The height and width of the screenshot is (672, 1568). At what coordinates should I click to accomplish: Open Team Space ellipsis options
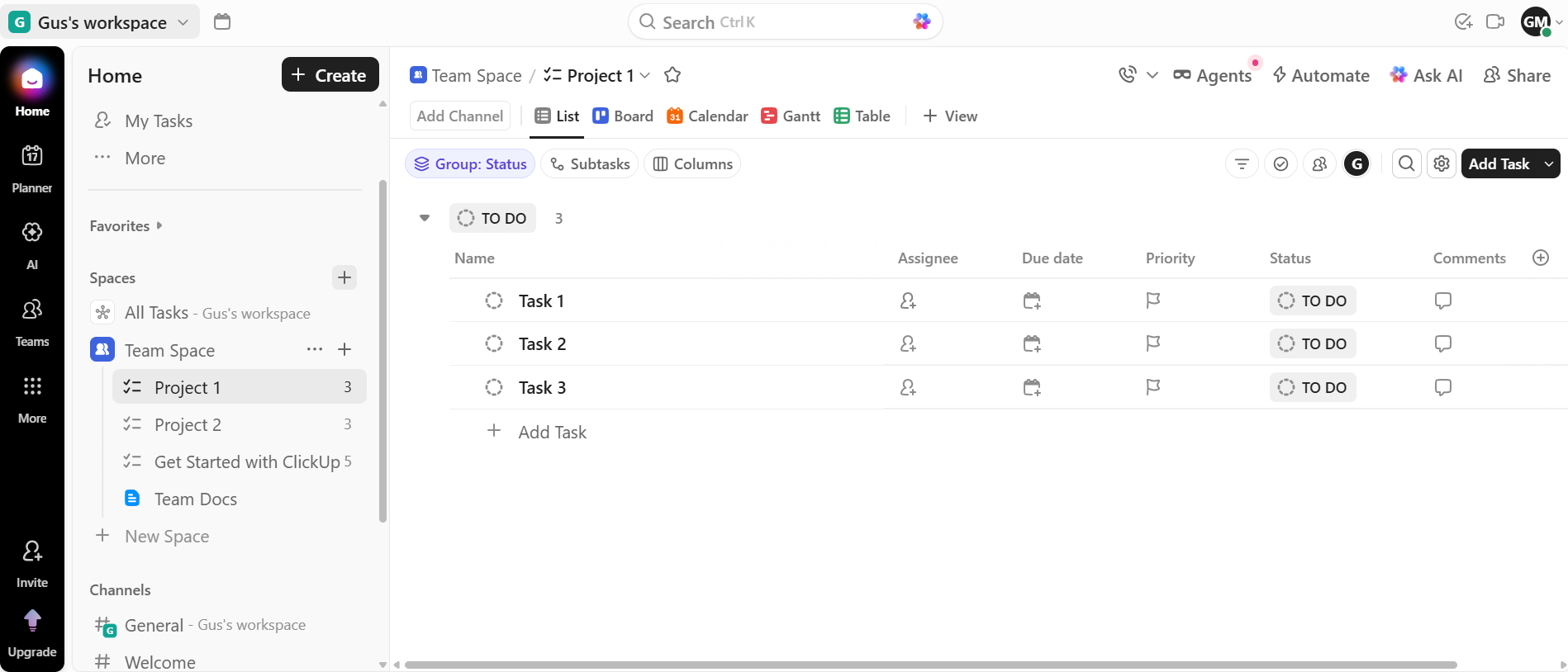click(x=315, y=349)
